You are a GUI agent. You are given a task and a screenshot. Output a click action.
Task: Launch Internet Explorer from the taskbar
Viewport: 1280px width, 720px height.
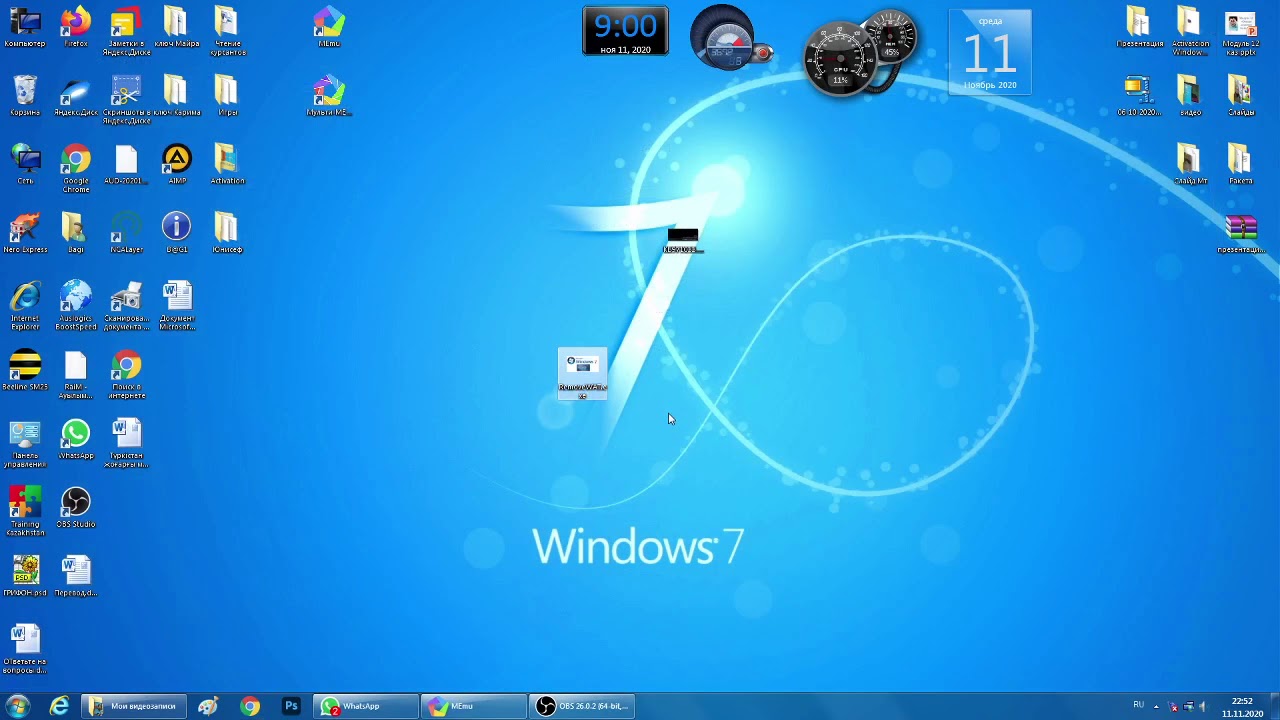click(x=59, y=706)
